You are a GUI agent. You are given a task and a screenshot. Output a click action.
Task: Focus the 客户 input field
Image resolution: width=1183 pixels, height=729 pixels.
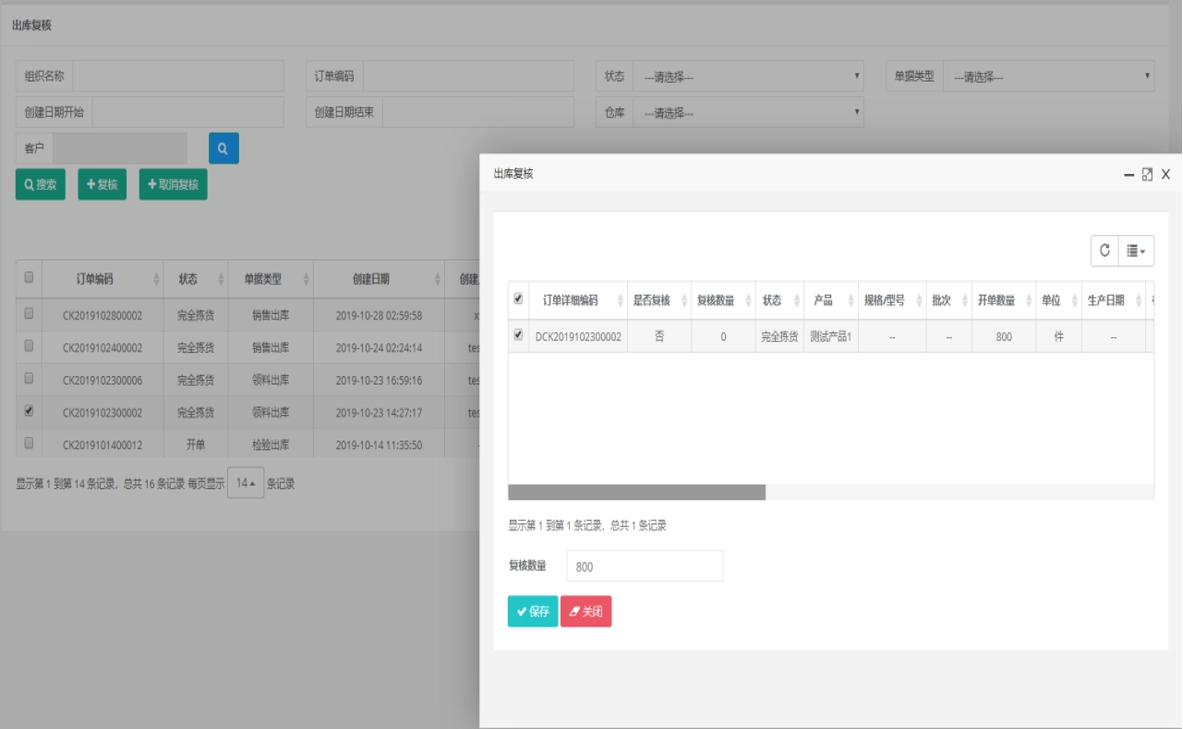coord(120,148)
